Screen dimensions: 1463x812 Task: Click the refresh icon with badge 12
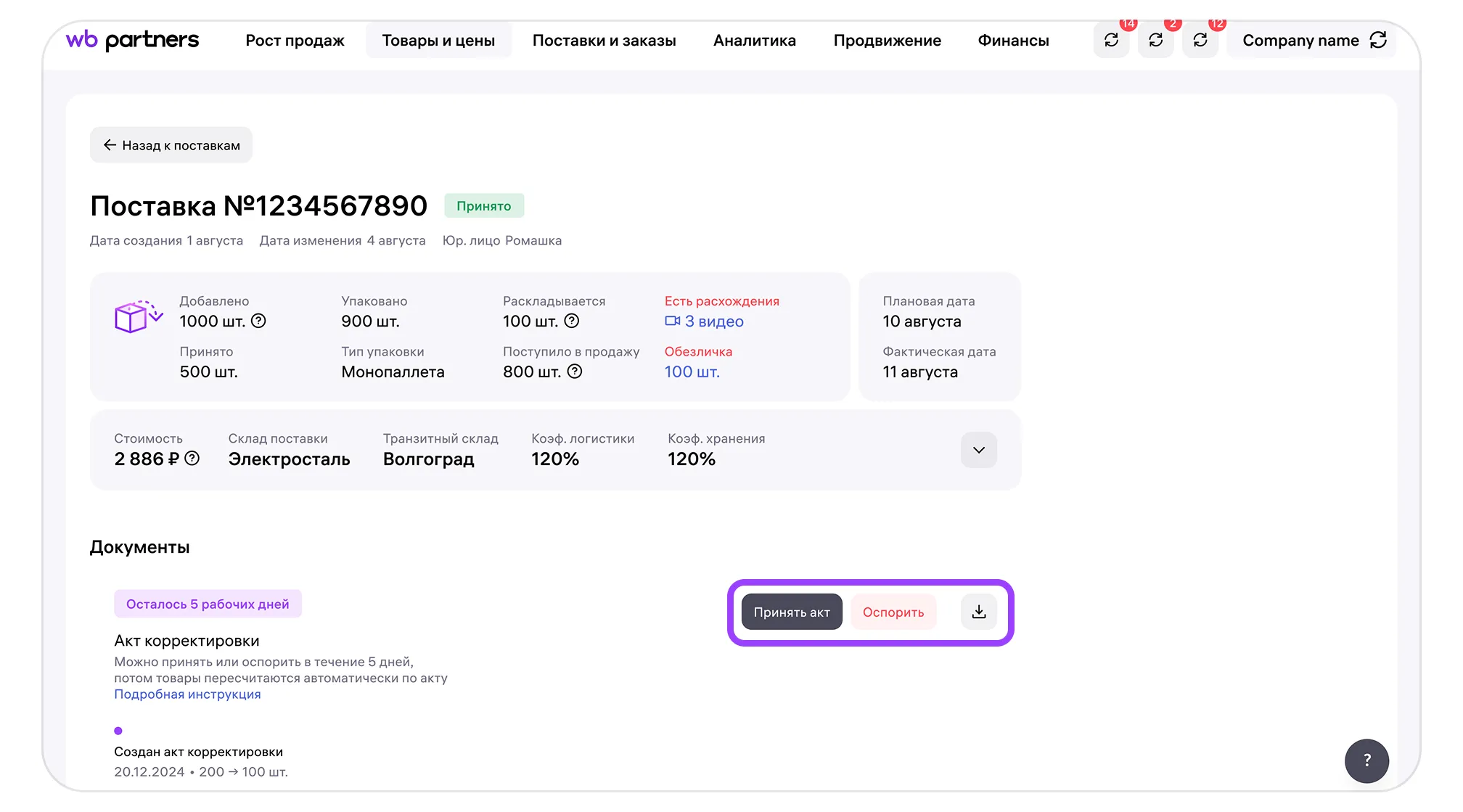click(x=1200, y=41)
